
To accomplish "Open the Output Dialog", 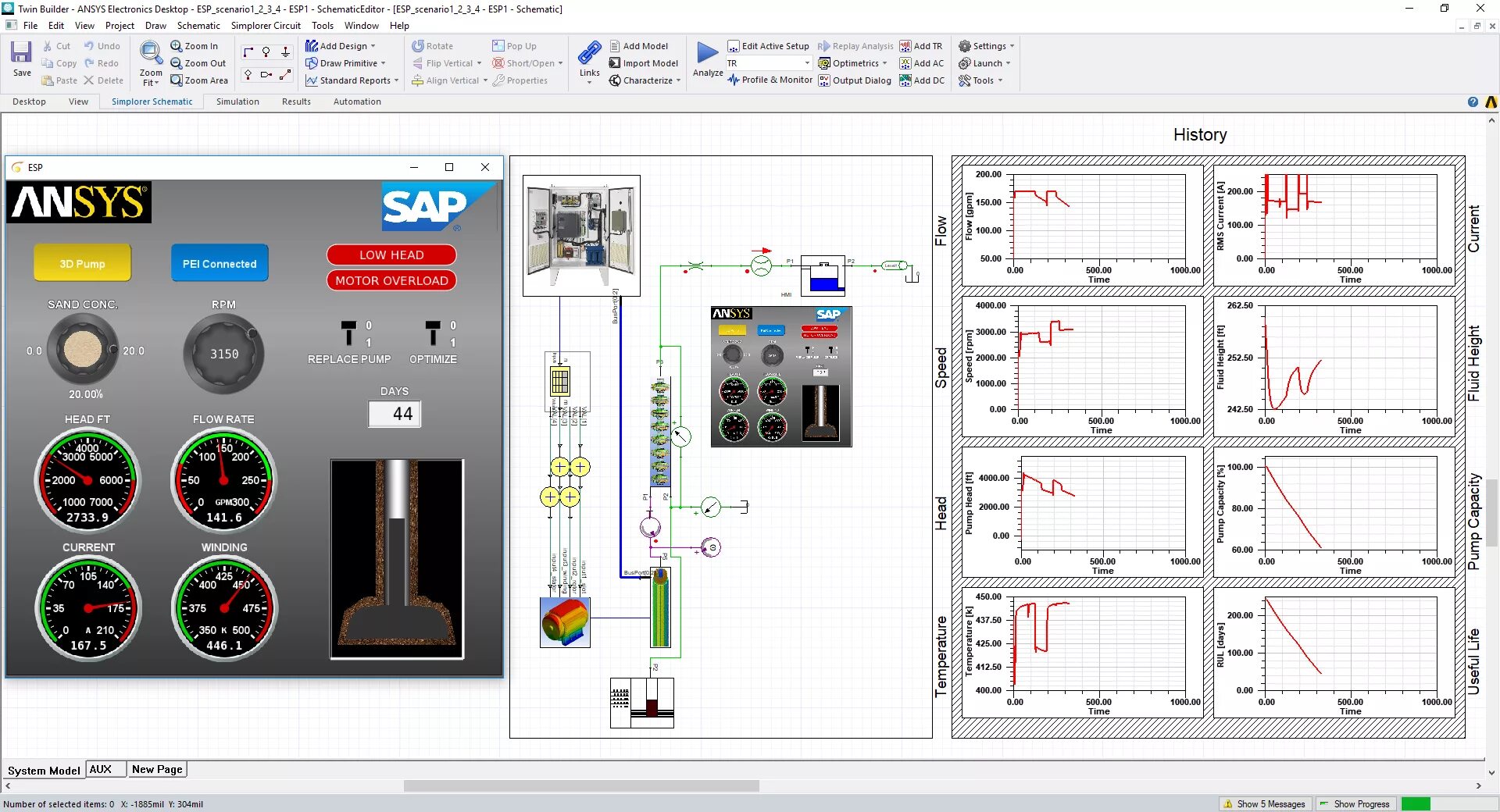I will point(855,80).
